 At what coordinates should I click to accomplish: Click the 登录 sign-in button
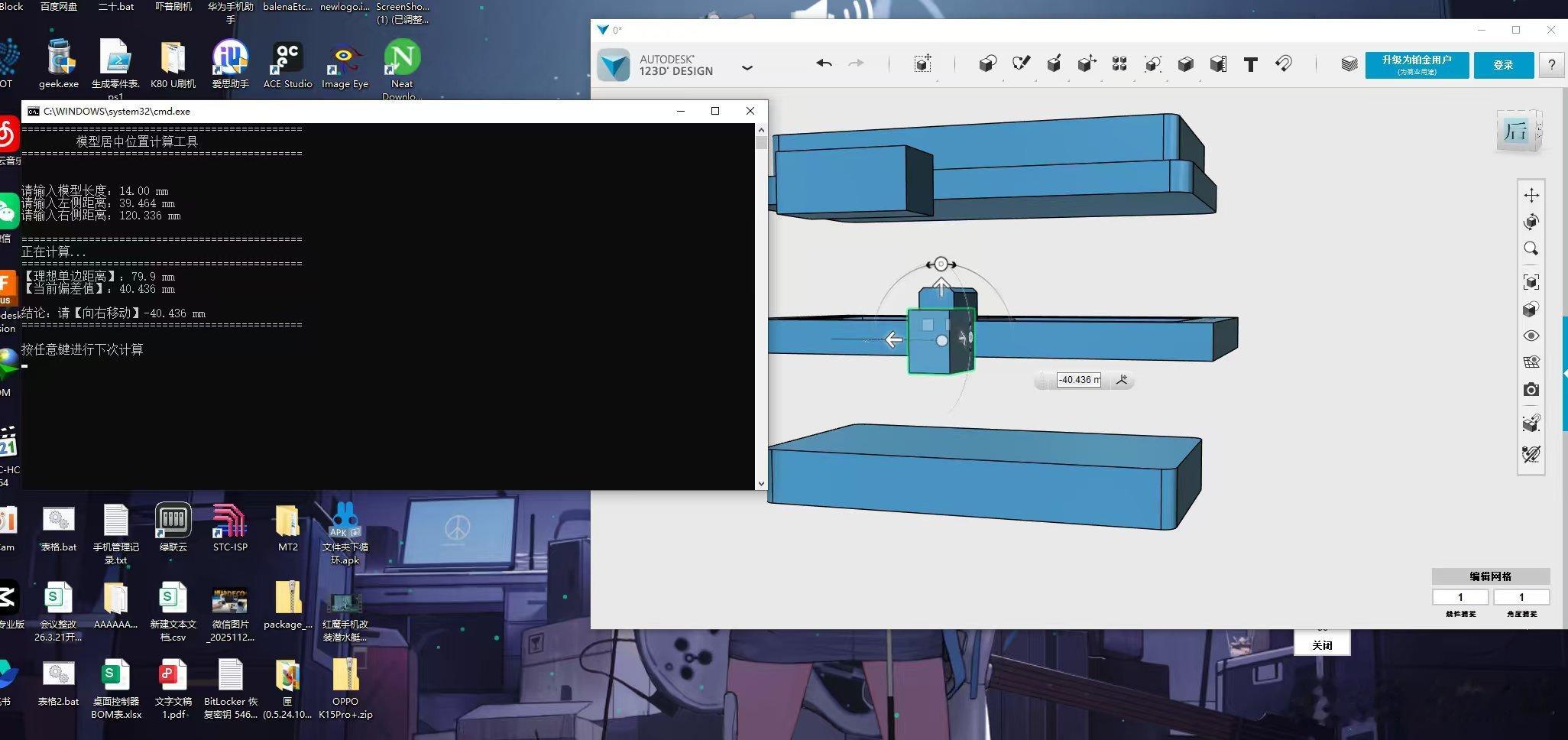tap(1503, 65)
